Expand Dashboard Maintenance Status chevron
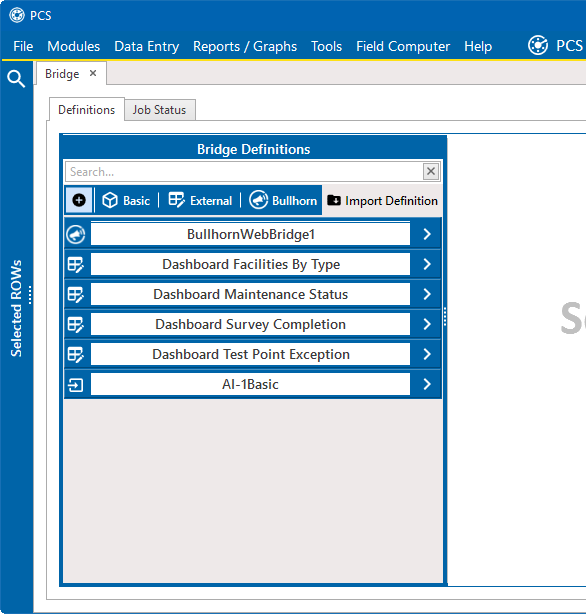Viewport: 586px width, 614px height. click(x=427, y=294)
